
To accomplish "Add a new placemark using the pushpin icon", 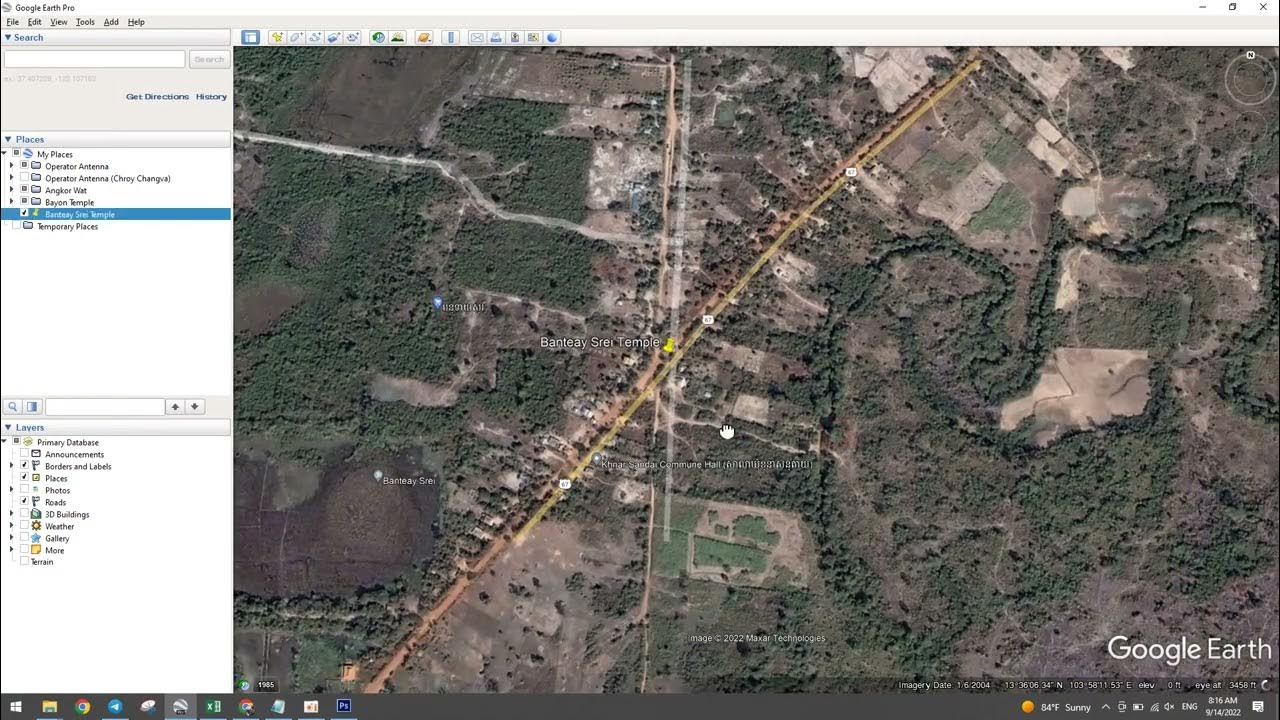I will (x=277, y=37).
